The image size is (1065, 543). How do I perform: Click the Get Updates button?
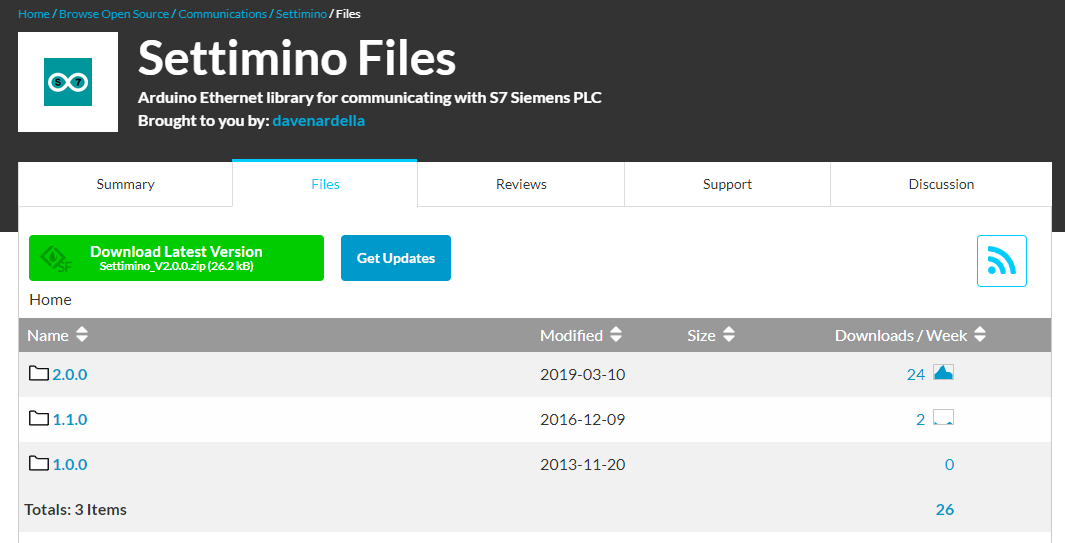pyautogui.click(x=396, y=258)
